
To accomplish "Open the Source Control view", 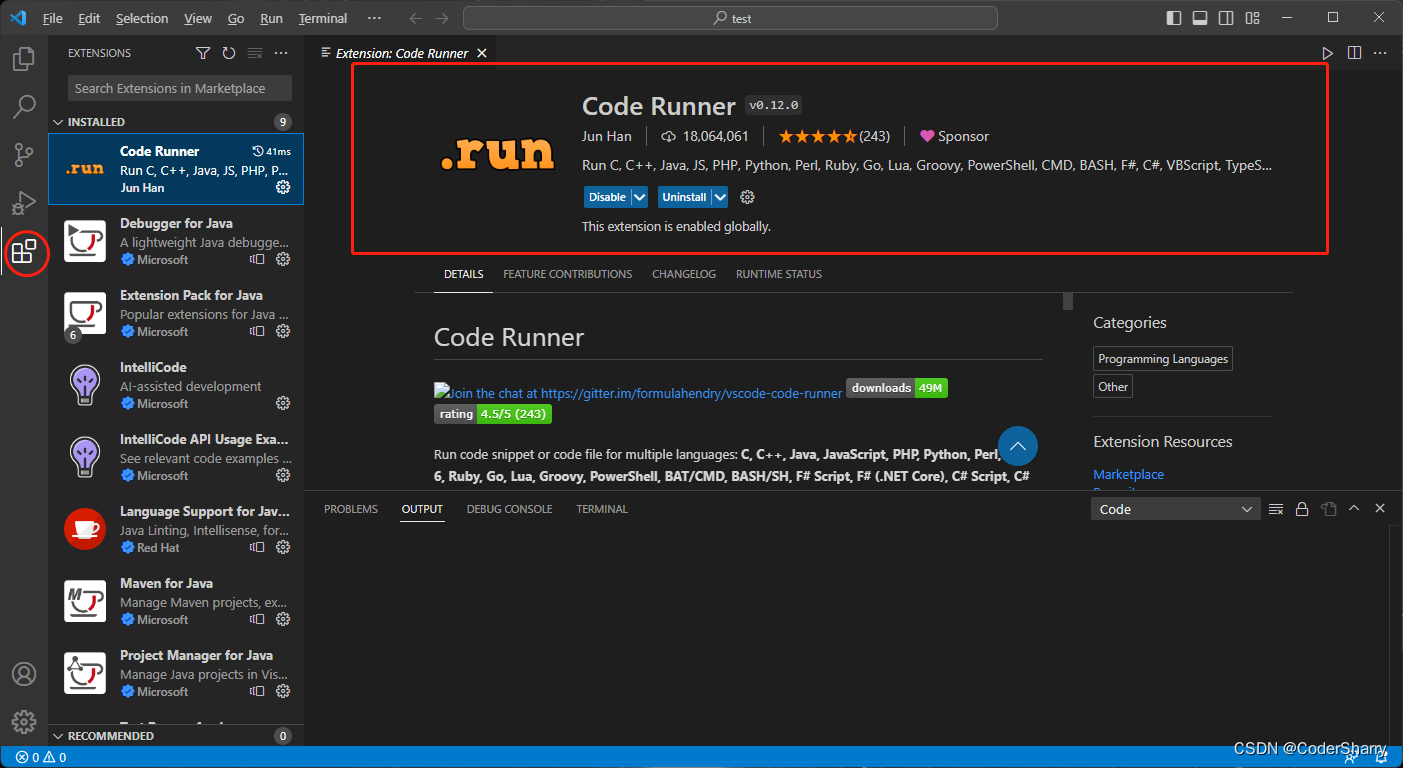I will pyautogui.click(x=24, y=155).
